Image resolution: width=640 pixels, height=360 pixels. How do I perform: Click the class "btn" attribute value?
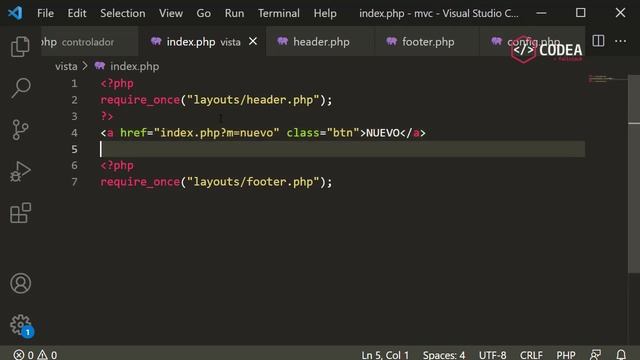coord(343,133)
